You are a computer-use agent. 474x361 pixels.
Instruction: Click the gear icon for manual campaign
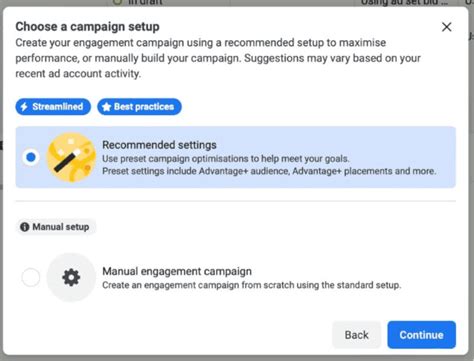[x=71, y=277]
